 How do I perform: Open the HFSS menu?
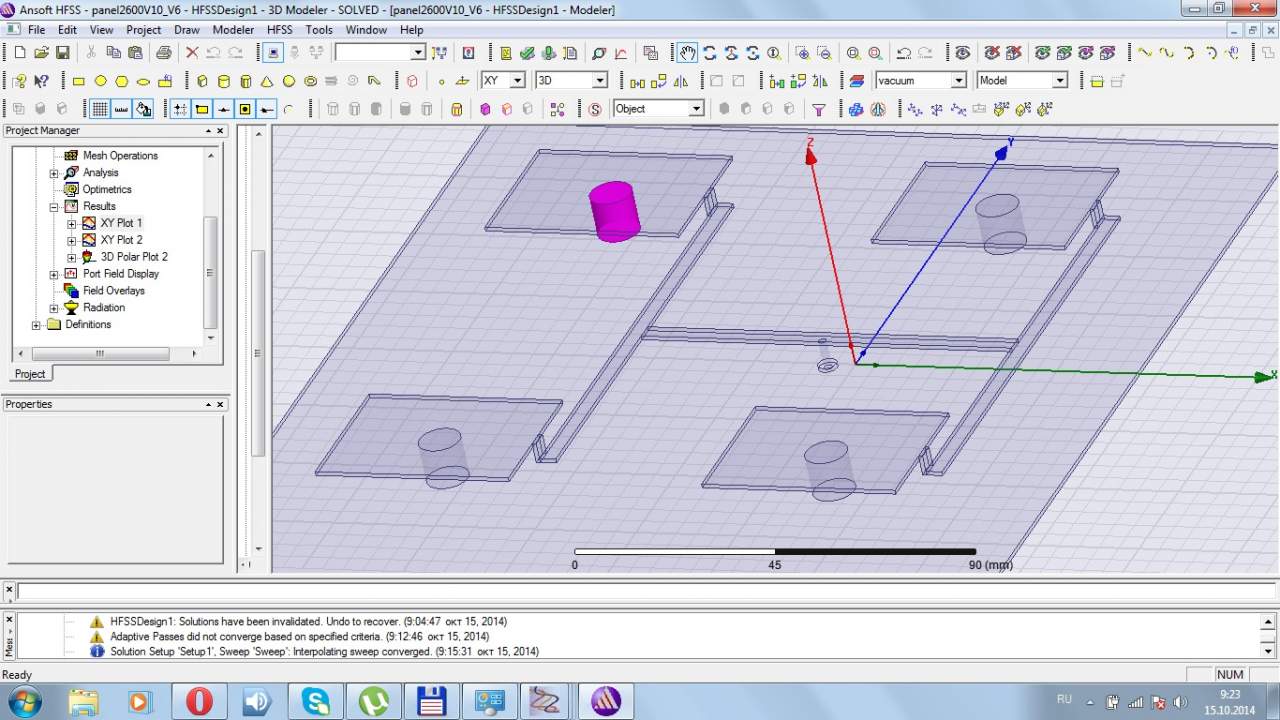click(279, 30)
